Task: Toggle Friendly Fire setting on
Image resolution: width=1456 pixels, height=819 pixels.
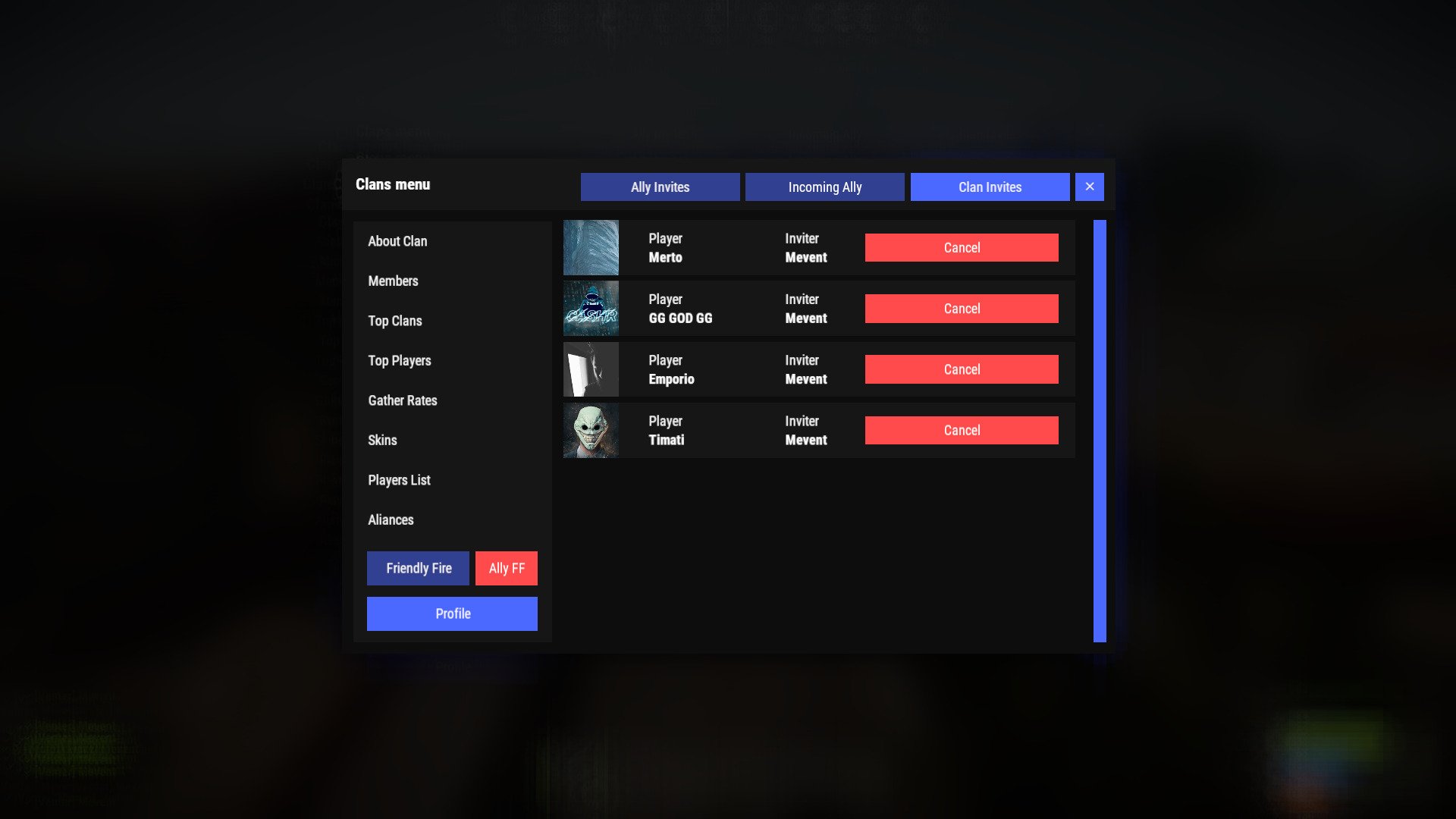Action: [x=418, y=568]
